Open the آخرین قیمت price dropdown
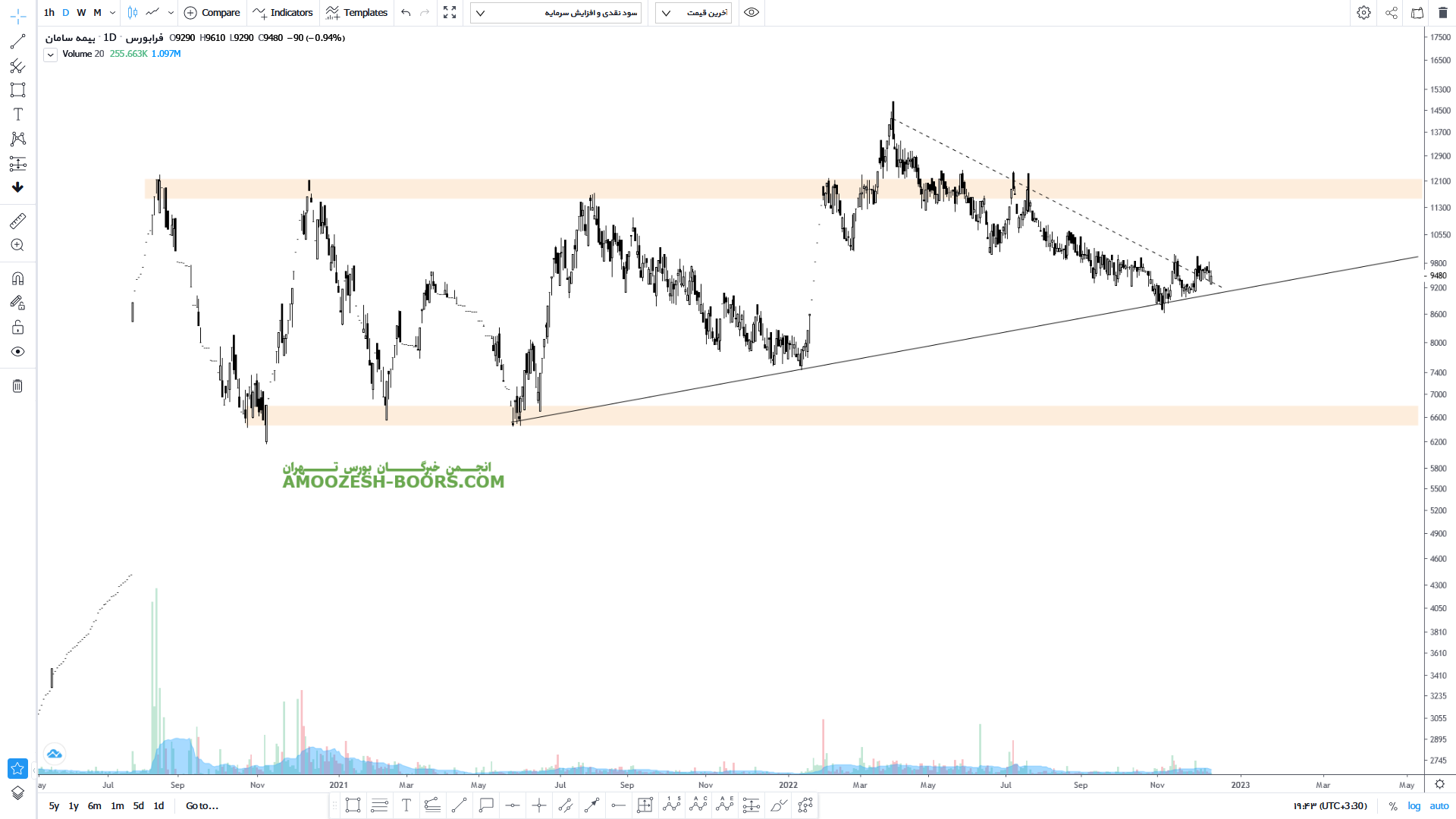Screen dimensions: 1456x819 point(693,13)
